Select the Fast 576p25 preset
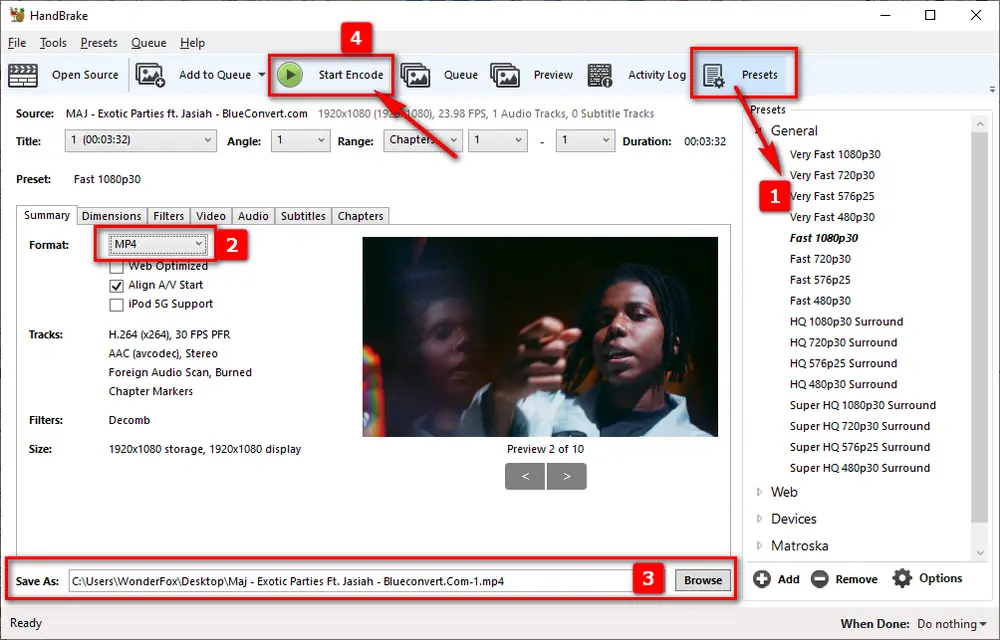1000x640 pixels. point(820,280)
